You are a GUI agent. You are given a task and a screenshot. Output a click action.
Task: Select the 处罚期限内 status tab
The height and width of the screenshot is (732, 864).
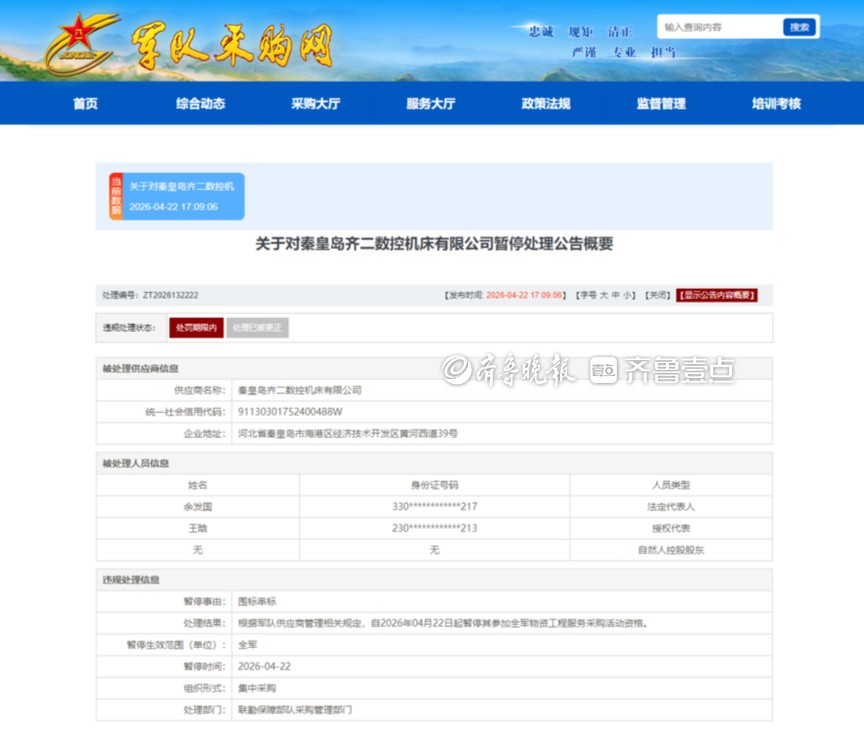[x=196, y=328]
